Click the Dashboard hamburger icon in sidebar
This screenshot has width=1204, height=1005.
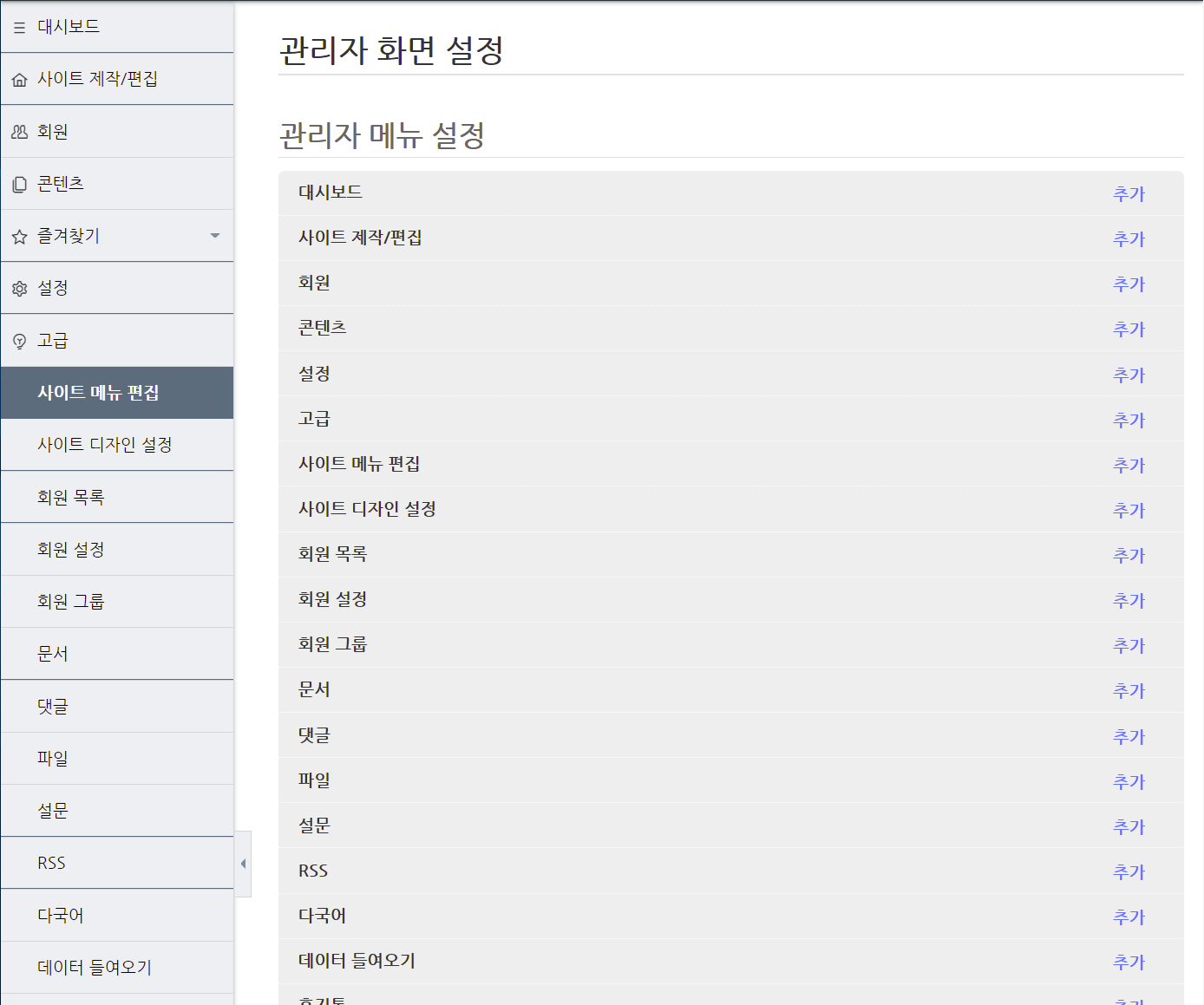point(19,27)
